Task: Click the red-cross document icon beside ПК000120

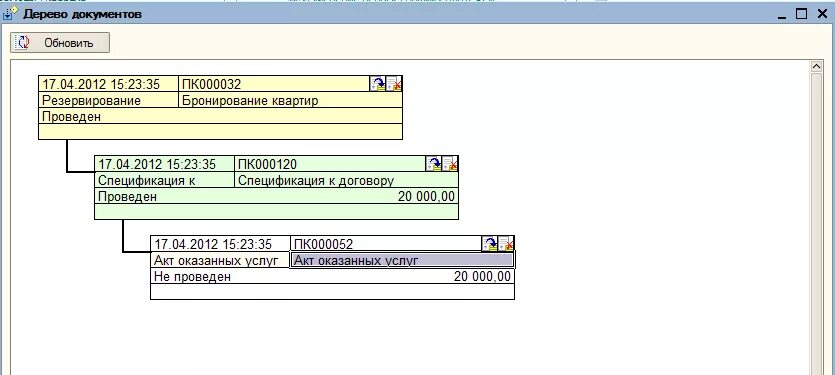Action: [x=451, y=164]
